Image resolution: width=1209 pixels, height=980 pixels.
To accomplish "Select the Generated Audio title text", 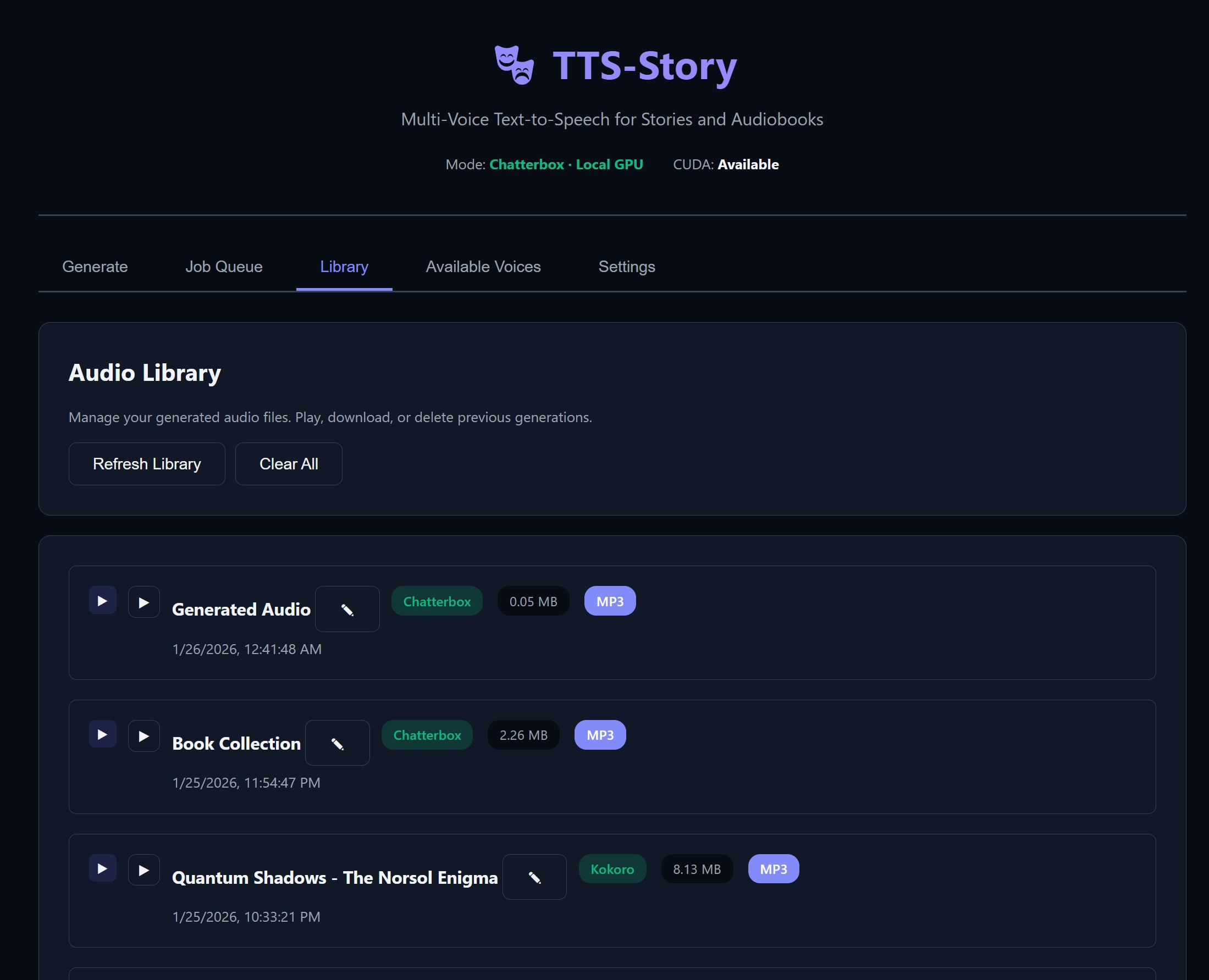I will point(241,610).
